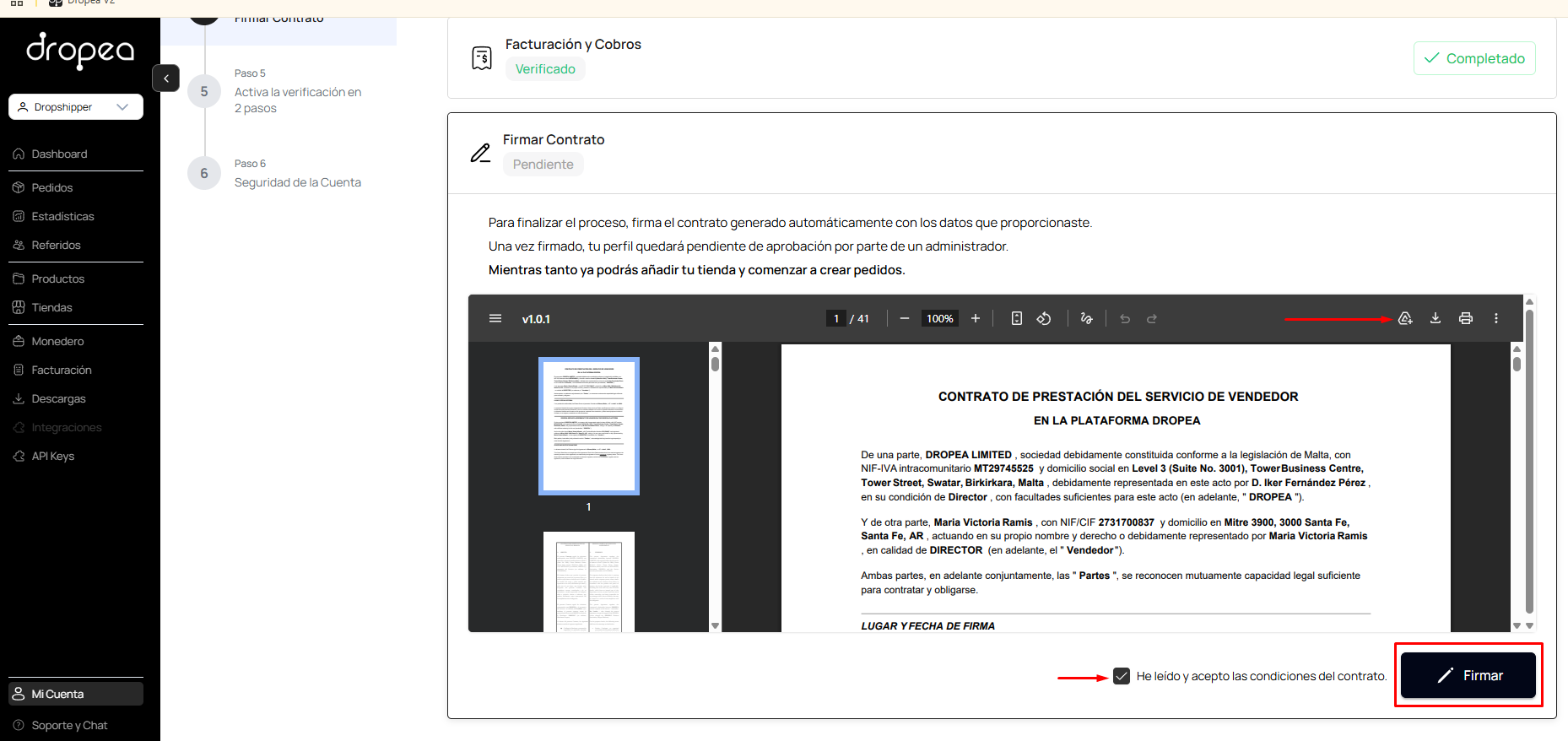
Task: Download the contract PDF
Action: [1436, 318]
